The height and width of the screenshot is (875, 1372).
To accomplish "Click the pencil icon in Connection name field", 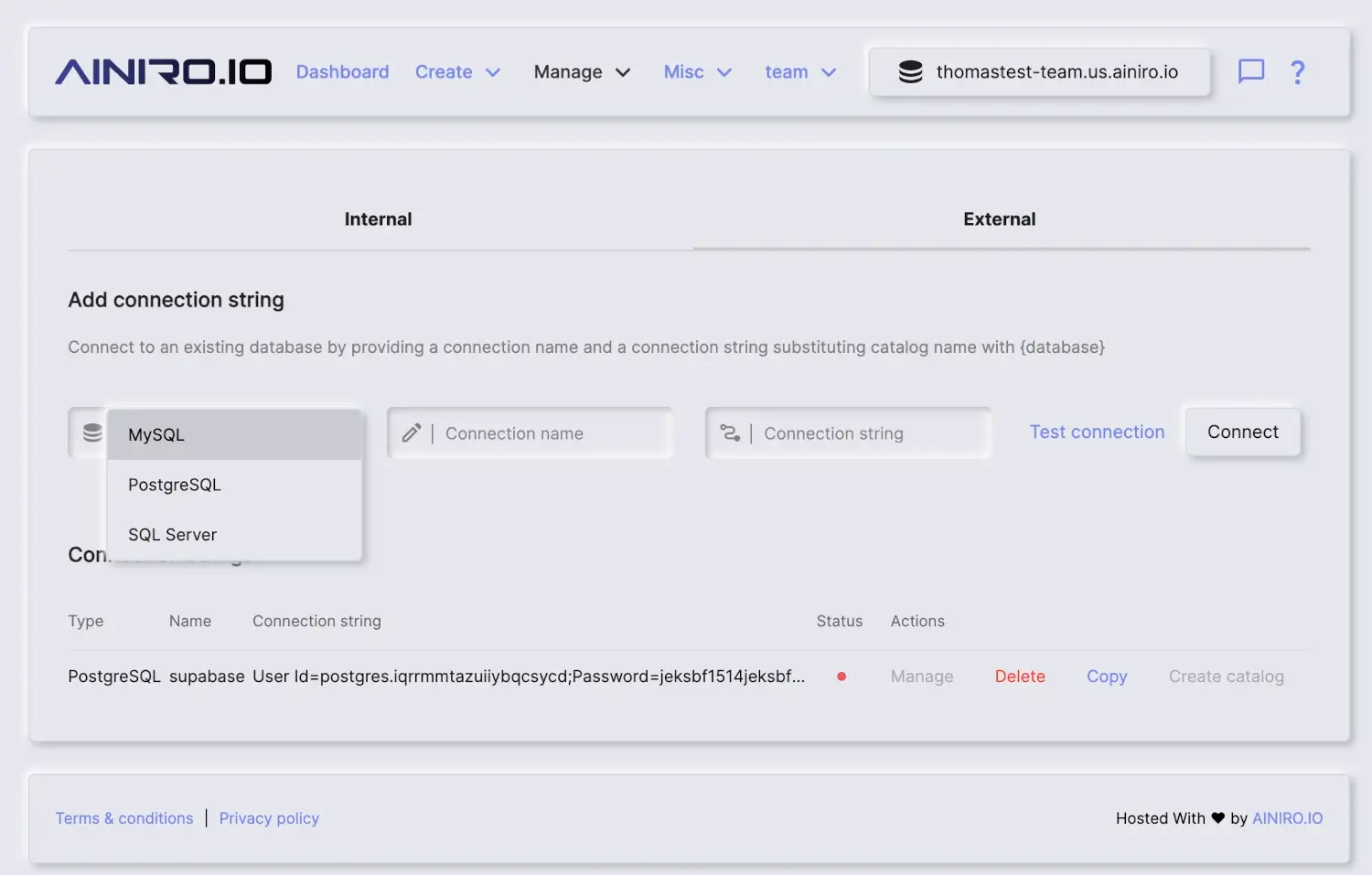I will [x=412, y=432].
